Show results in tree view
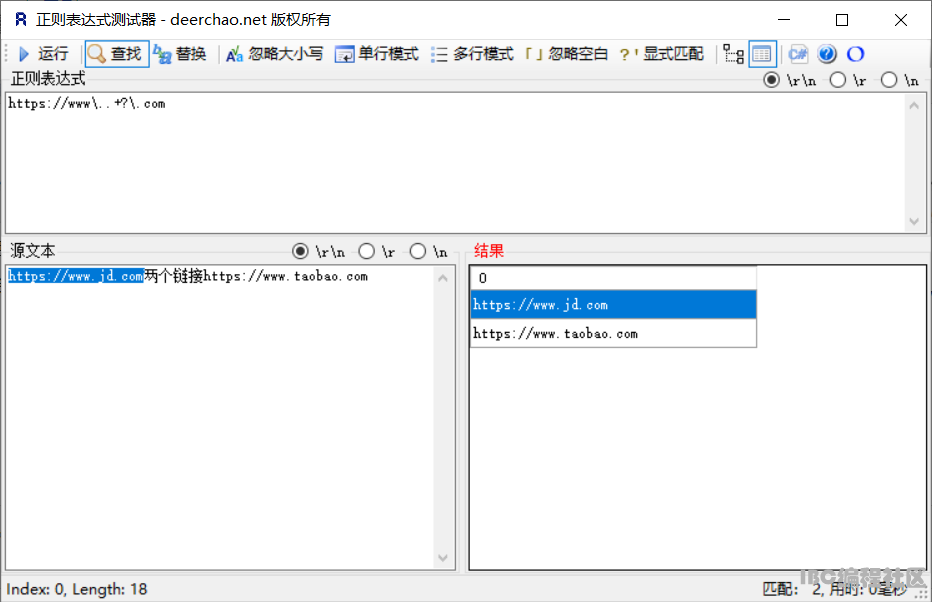 coord(733,54)
